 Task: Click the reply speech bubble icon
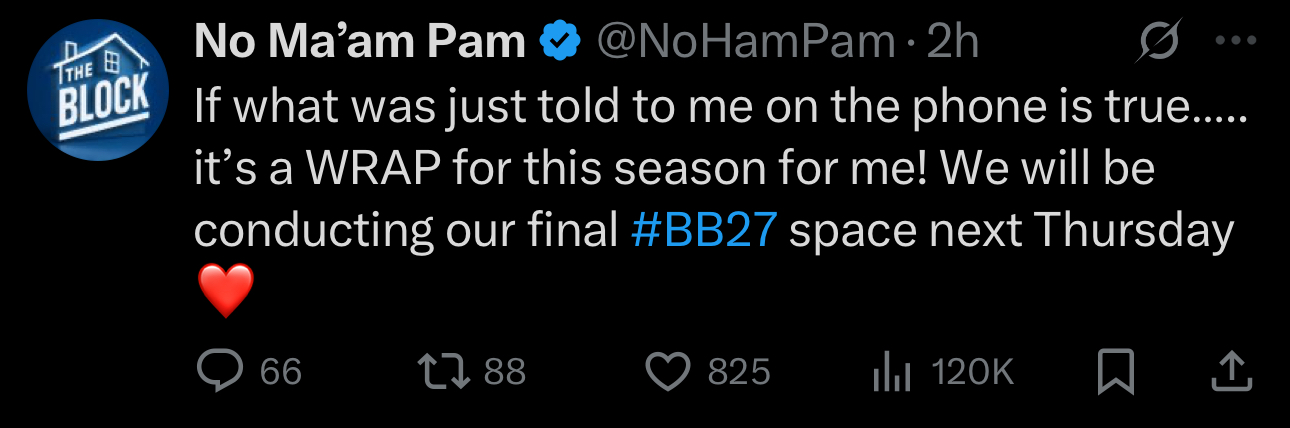[x=218, y=373]
